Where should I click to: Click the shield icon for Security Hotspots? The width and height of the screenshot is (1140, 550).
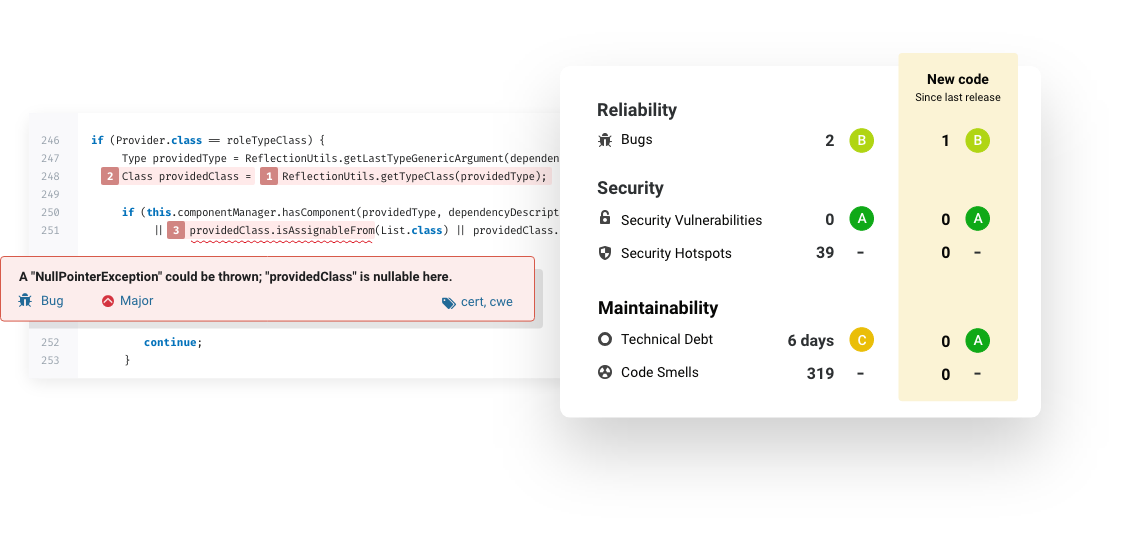click(604, 252)
